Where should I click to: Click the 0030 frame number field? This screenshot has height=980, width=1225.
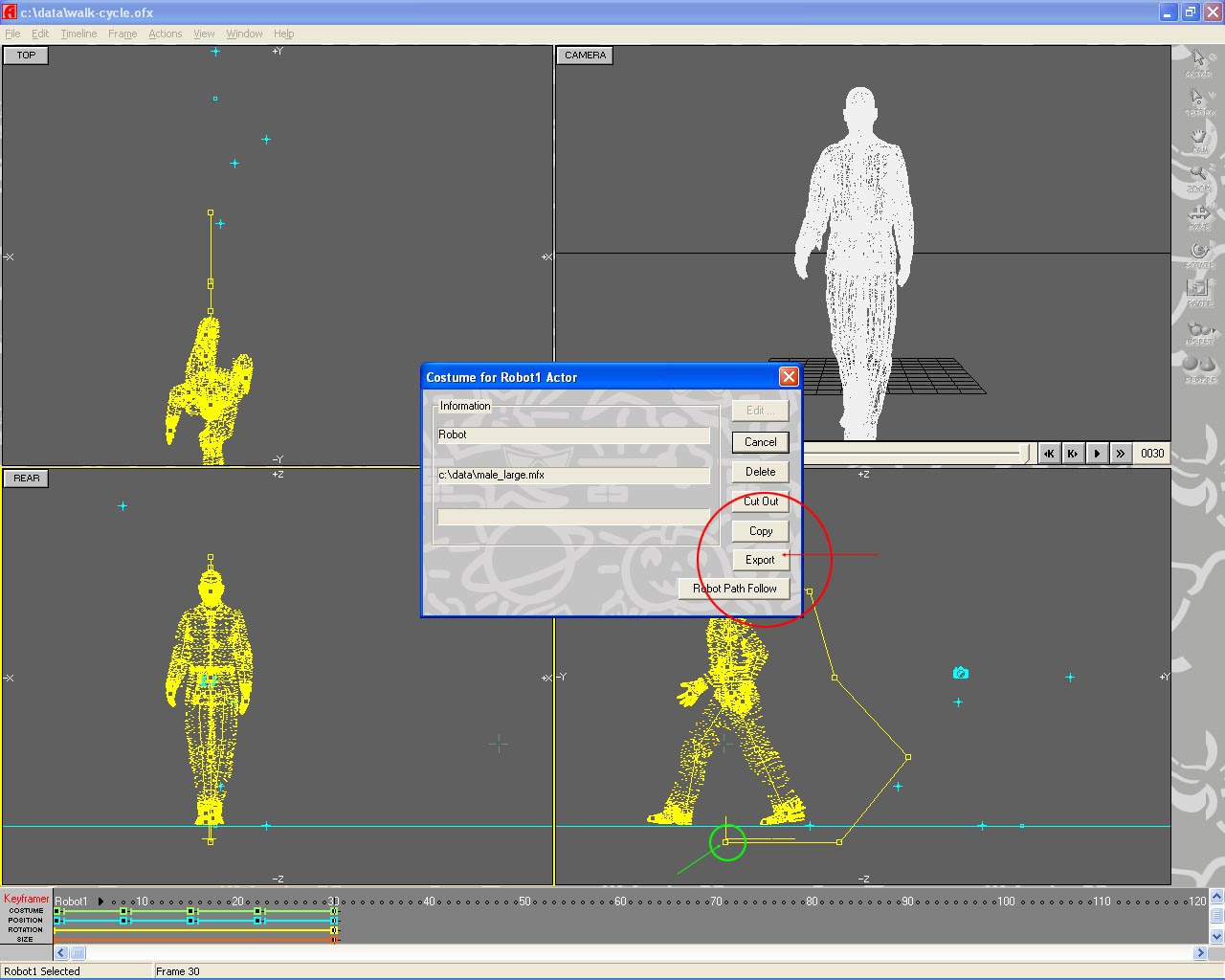pos(1151,454)
